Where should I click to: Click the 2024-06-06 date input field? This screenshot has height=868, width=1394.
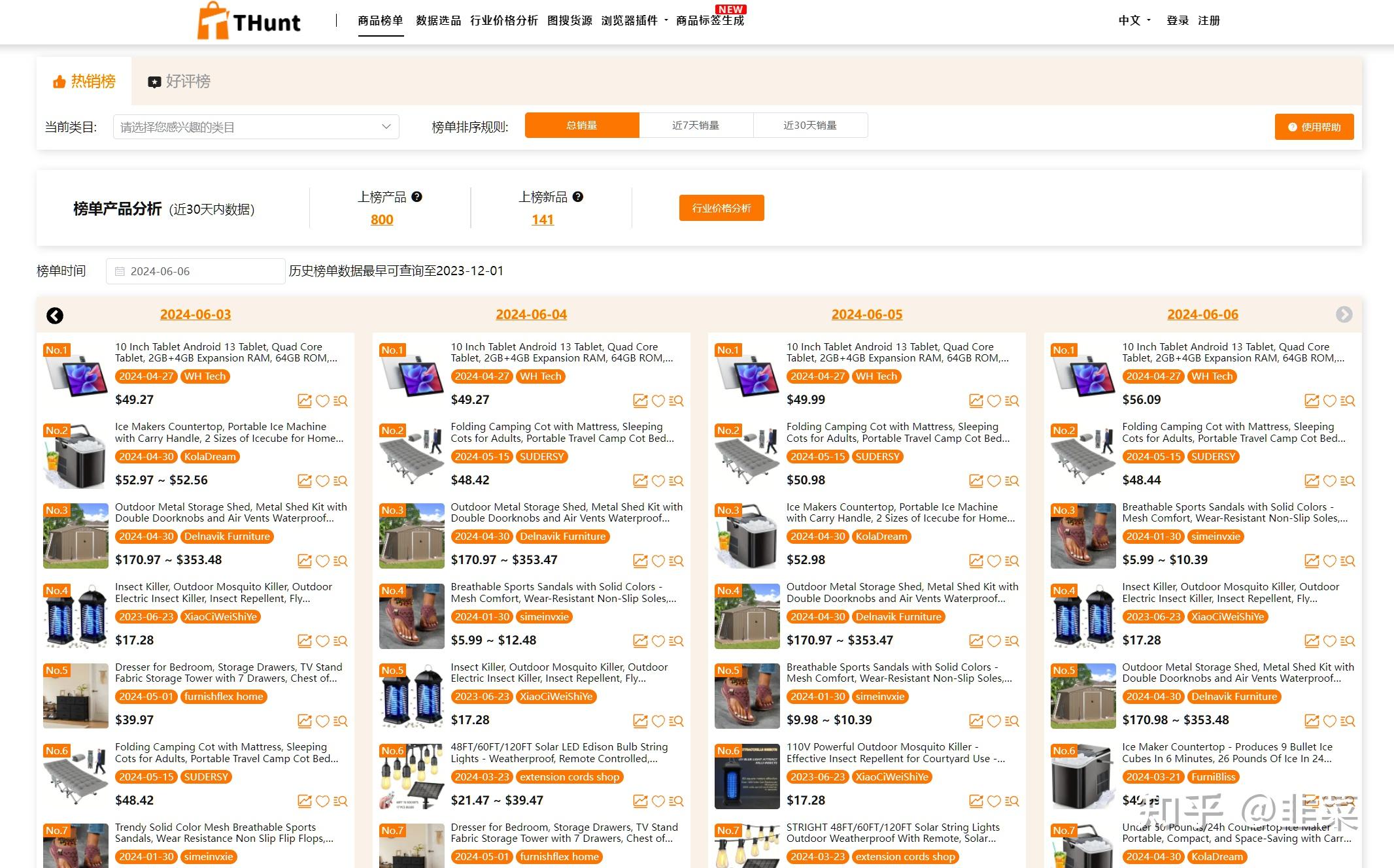194,271
